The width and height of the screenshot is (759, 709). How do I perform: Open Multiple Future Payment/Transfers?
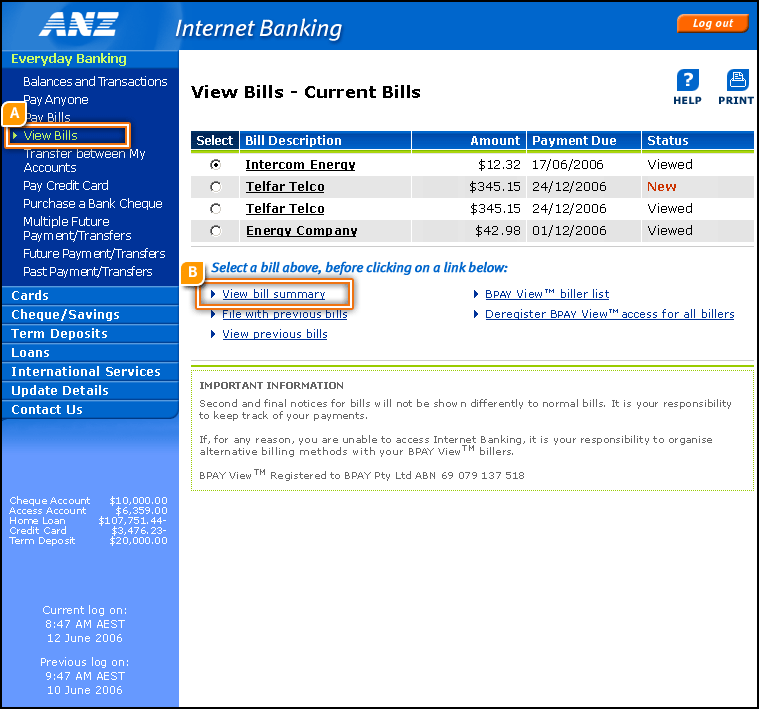tap(77, 228)
